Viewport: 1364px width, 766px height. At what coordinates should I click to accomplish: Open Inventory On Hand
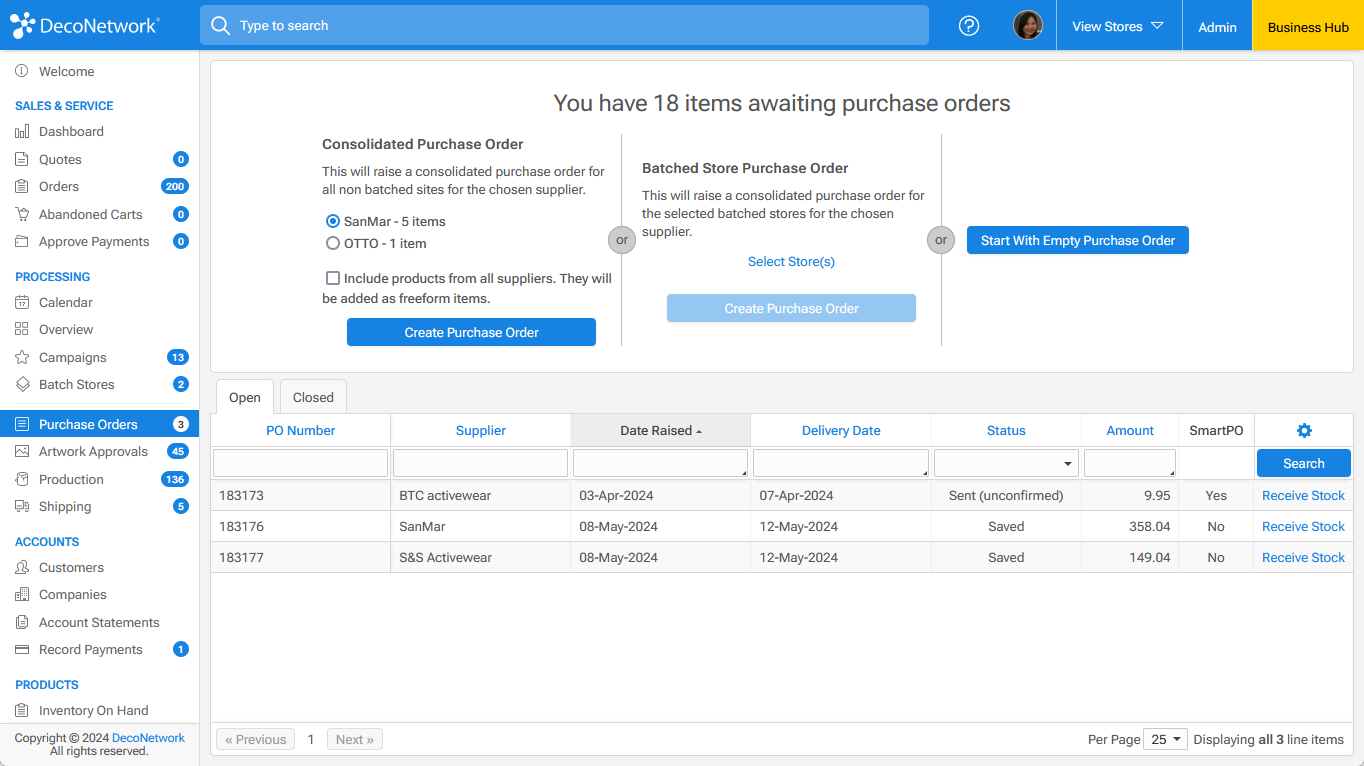[x=91, y=710]
